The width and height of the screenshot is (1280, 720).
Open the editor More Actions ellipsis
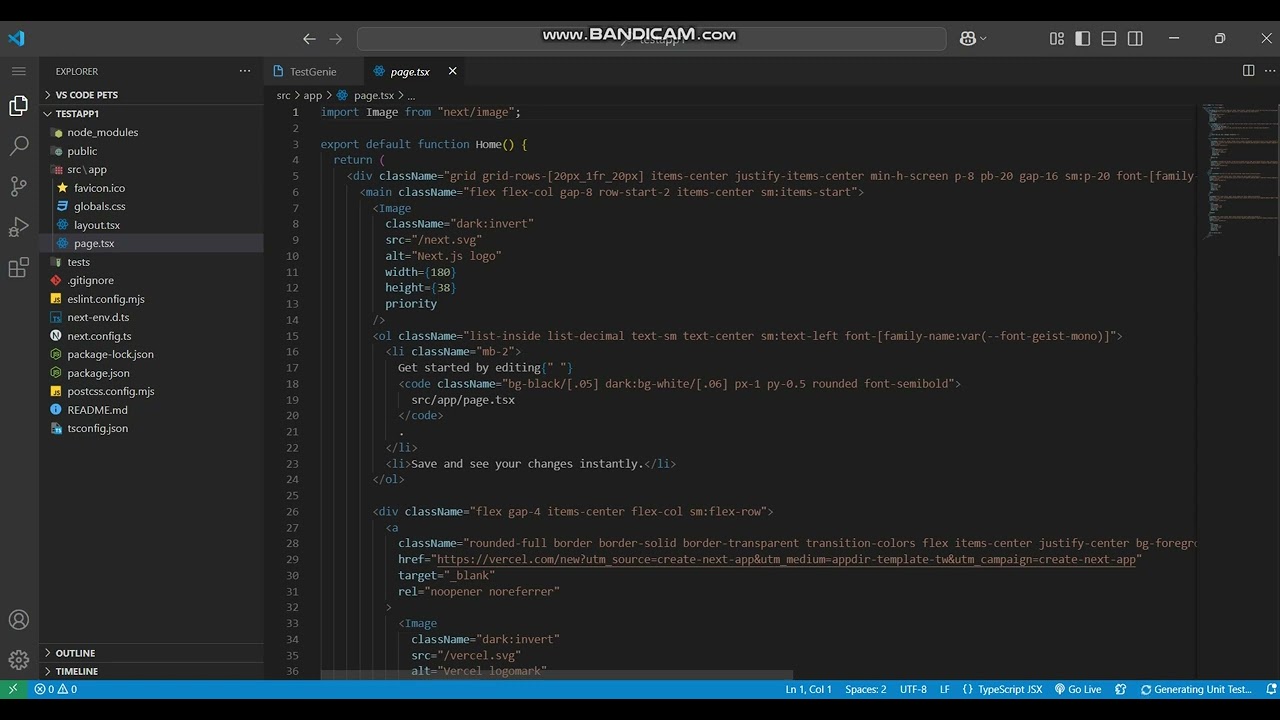pos(1268,71)
